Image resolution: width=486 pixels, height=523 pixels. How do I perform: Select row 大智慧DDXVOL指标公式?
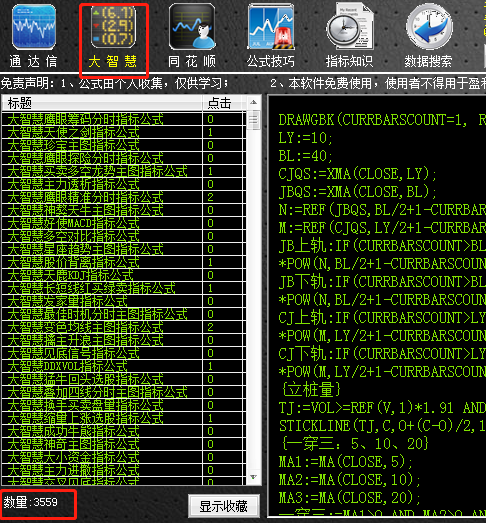click(x=123, y=366)
